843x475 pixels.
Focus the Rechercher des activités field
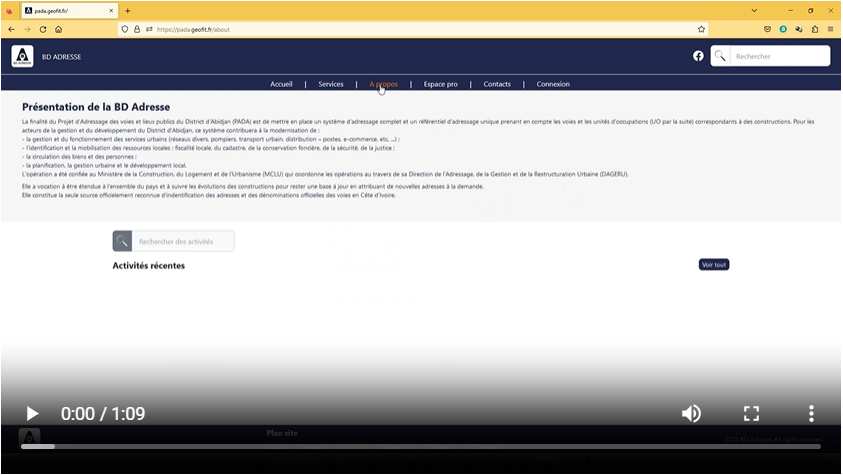click(x=183, y=241)
